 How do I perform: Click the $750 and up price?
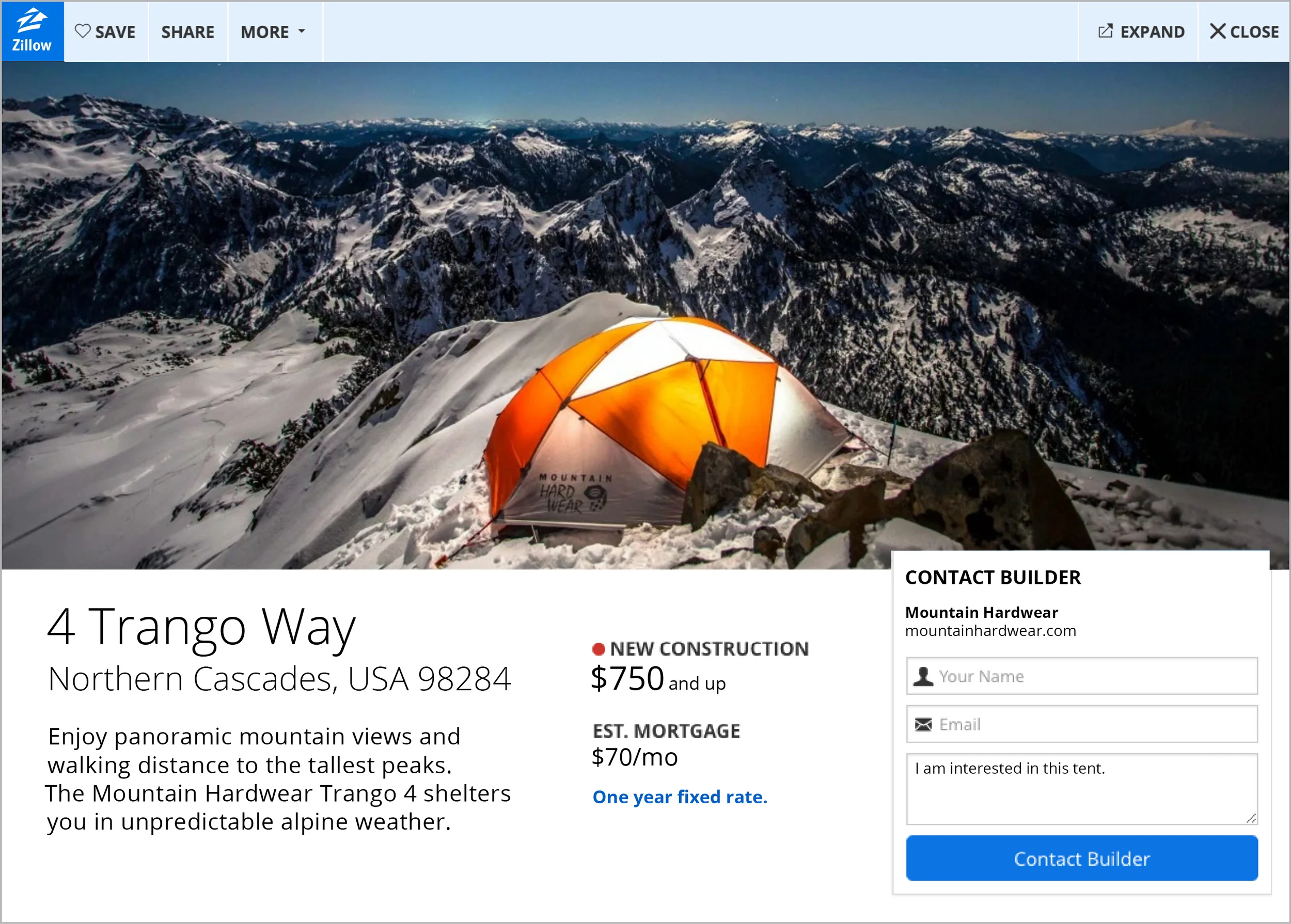coord(658,679)
